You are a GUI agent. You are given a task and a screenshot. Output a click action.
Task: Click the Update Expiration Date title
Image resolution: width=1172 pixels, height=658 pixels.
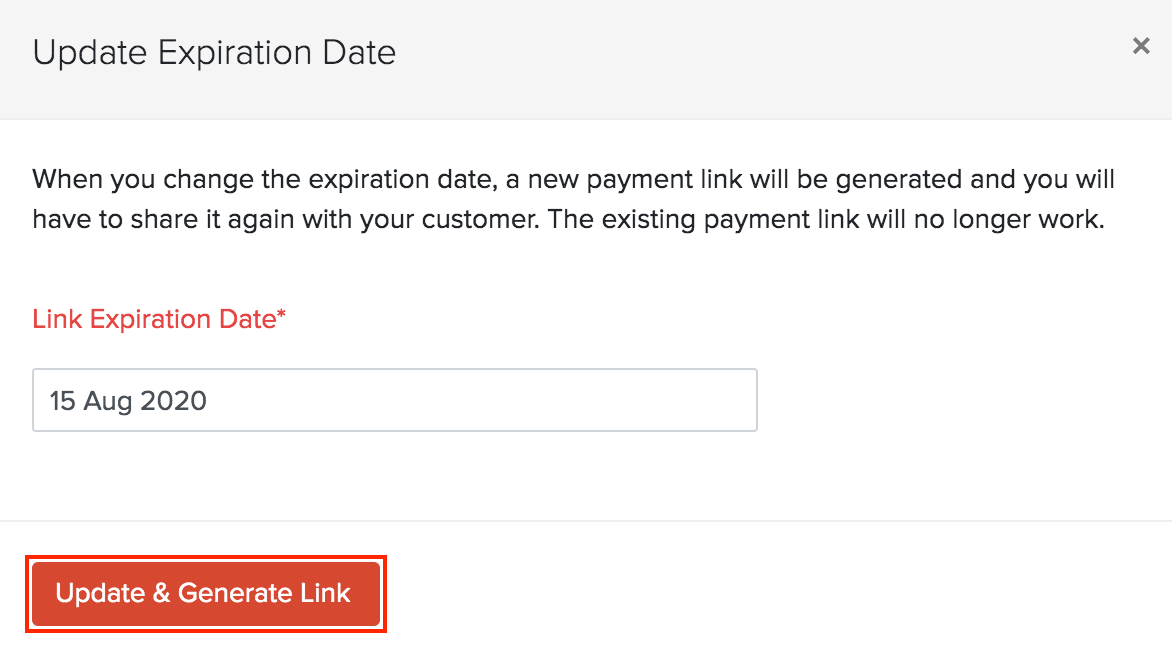(214, 52)
